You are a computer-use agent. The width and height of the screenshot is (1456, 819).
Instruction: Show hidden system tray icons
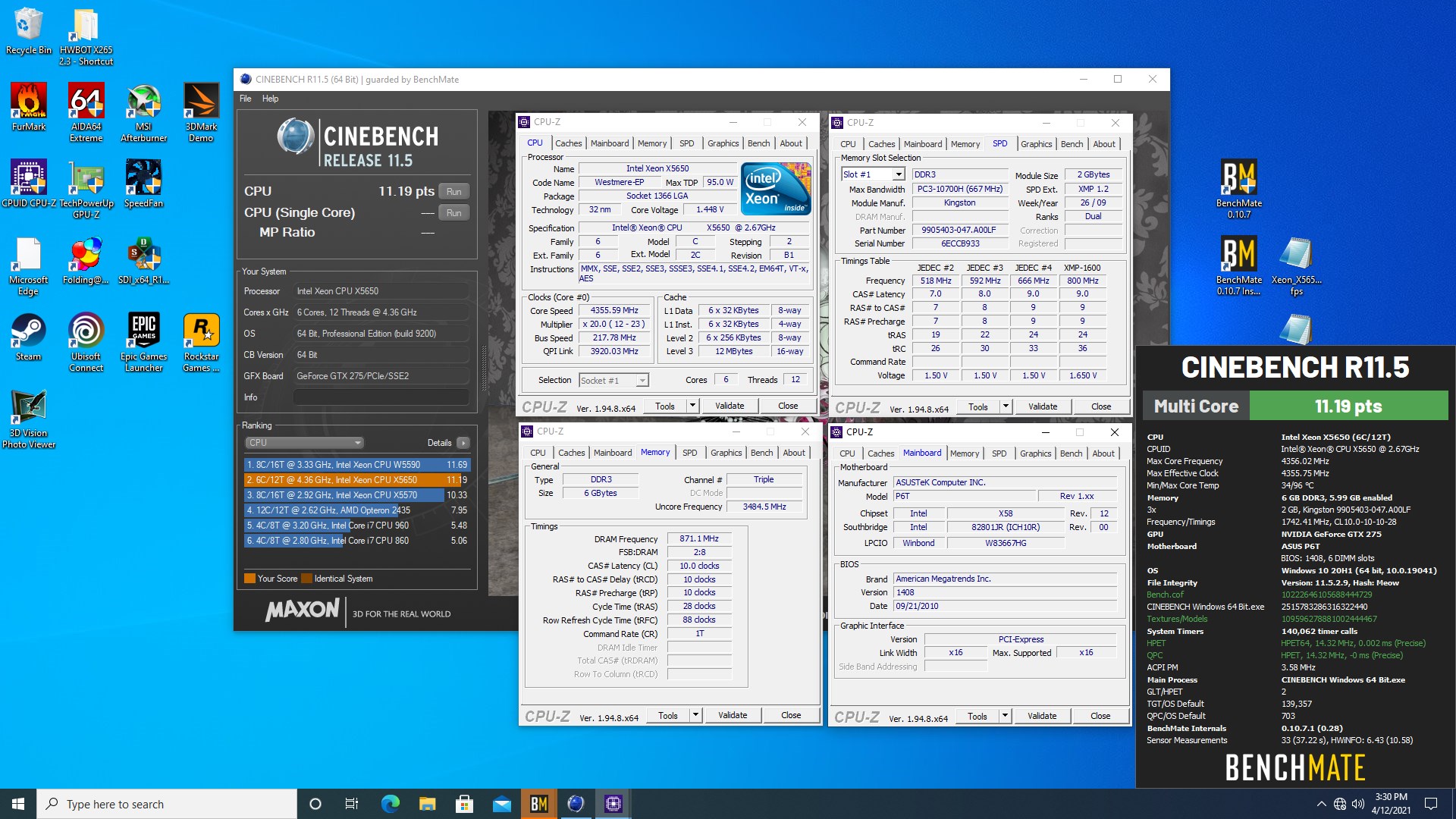coord(1321,804)
